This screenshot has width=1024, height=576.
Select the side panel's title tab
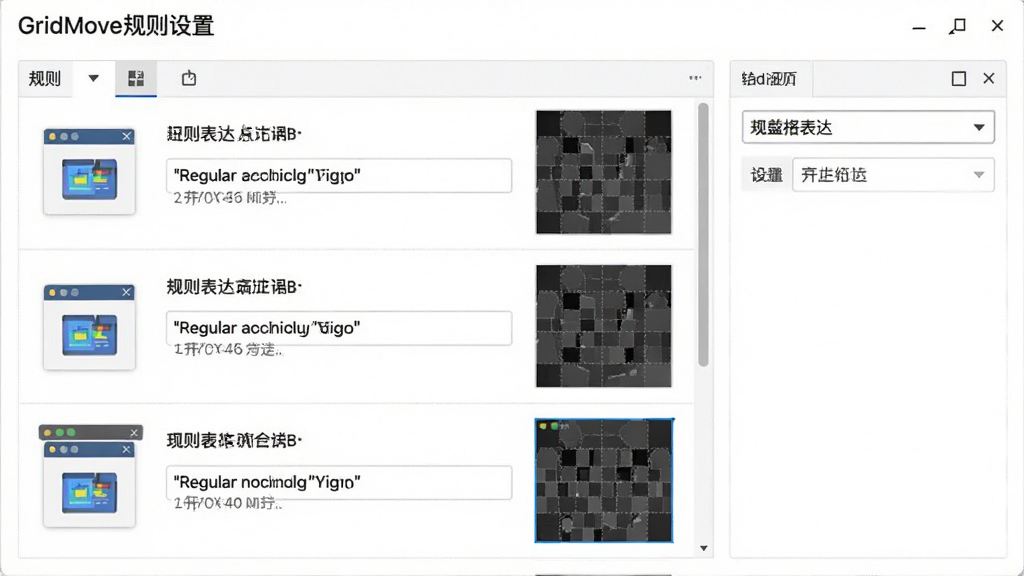(x=769, y=79)
